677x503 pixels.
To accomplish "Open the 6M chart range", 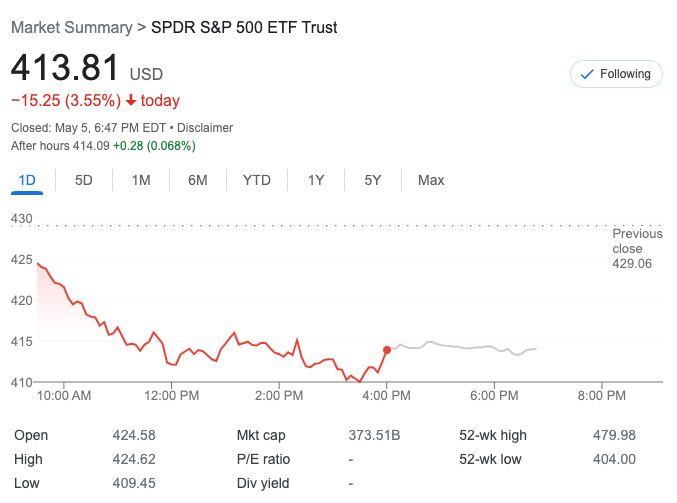I will click(x=198, y=180).
